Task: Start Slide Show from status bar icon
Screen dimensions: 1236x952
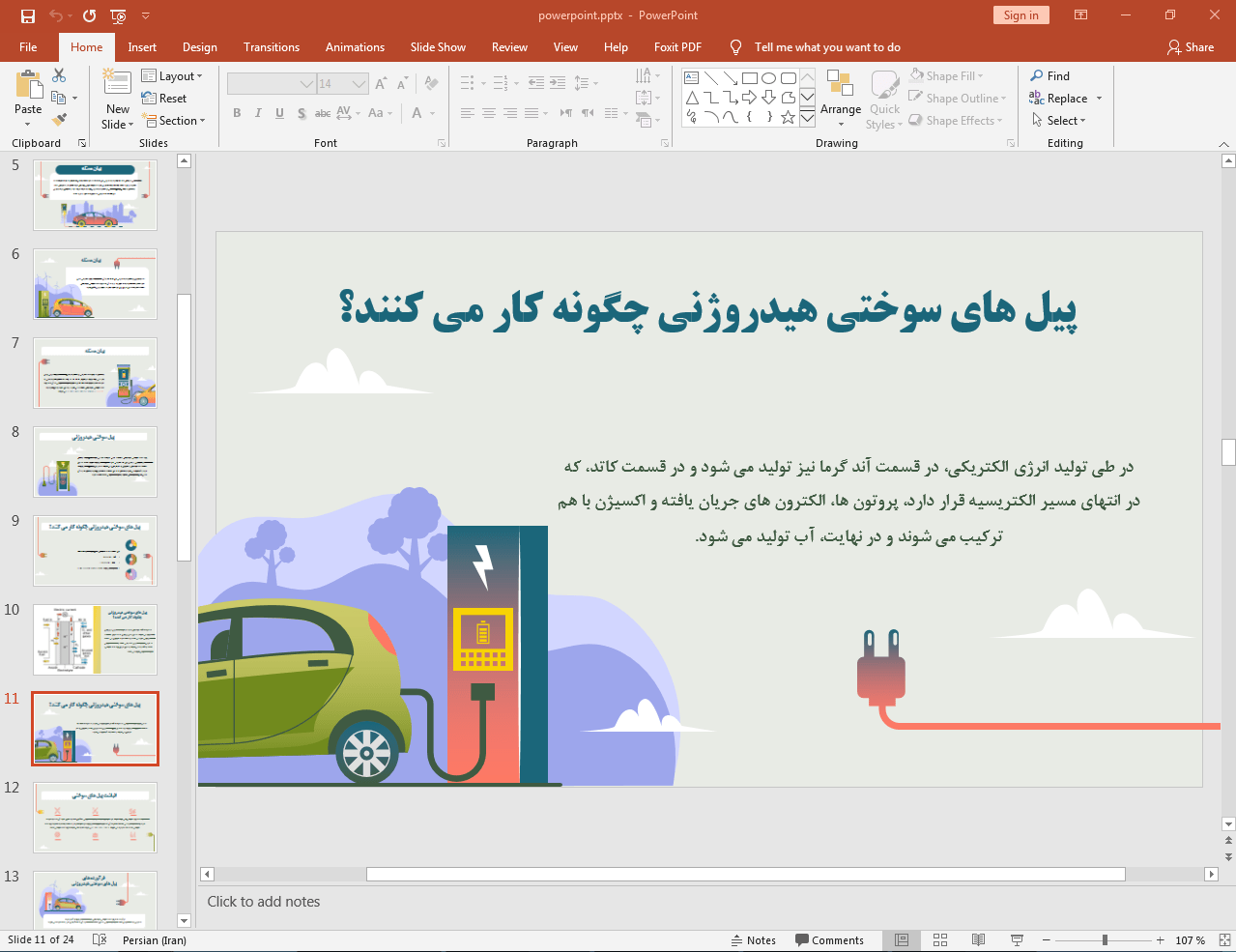Action: (1017, 939)
